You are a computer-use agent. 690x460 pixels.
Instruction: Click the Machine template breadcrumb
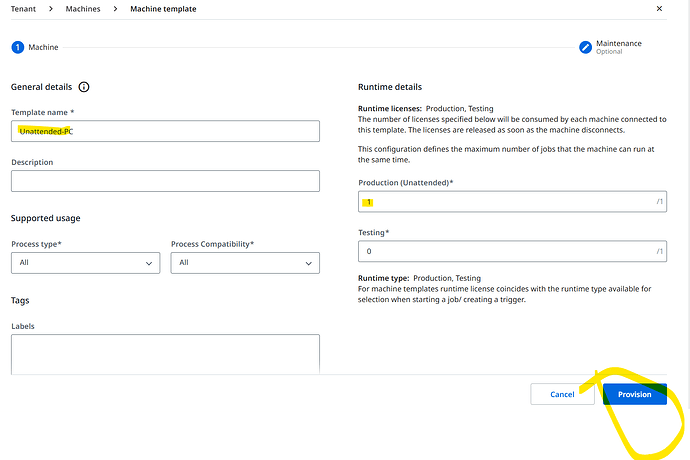163,9
